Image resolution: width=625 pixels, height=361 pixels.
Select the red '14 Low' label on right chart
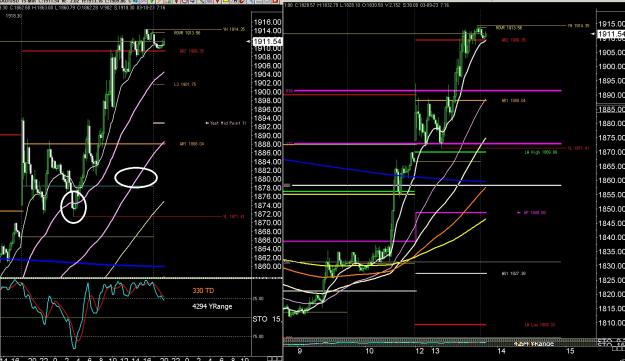(x=540, y=325)
